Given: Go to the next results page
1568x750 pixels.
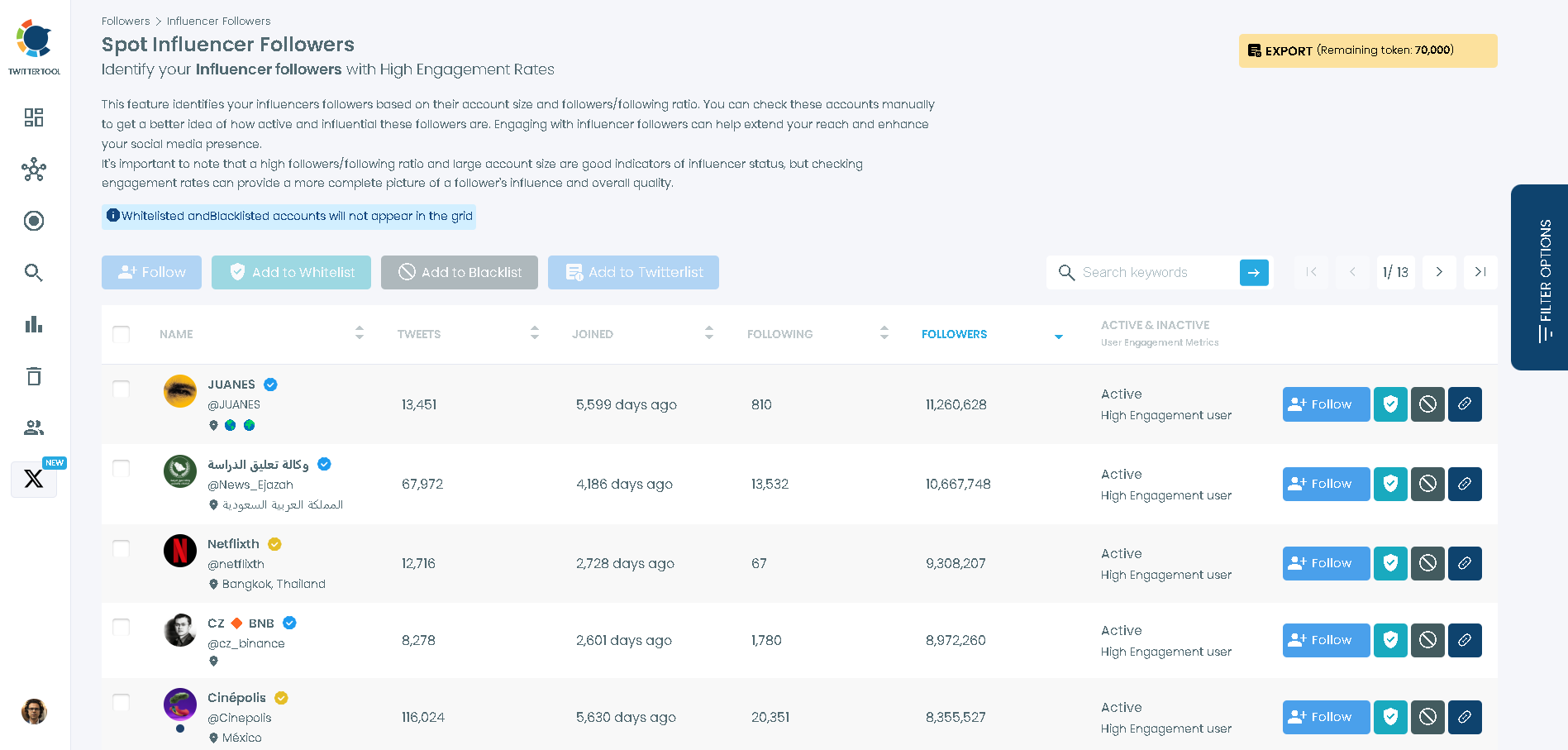Looking at the screenshot, I should [x=1439, y=272].
